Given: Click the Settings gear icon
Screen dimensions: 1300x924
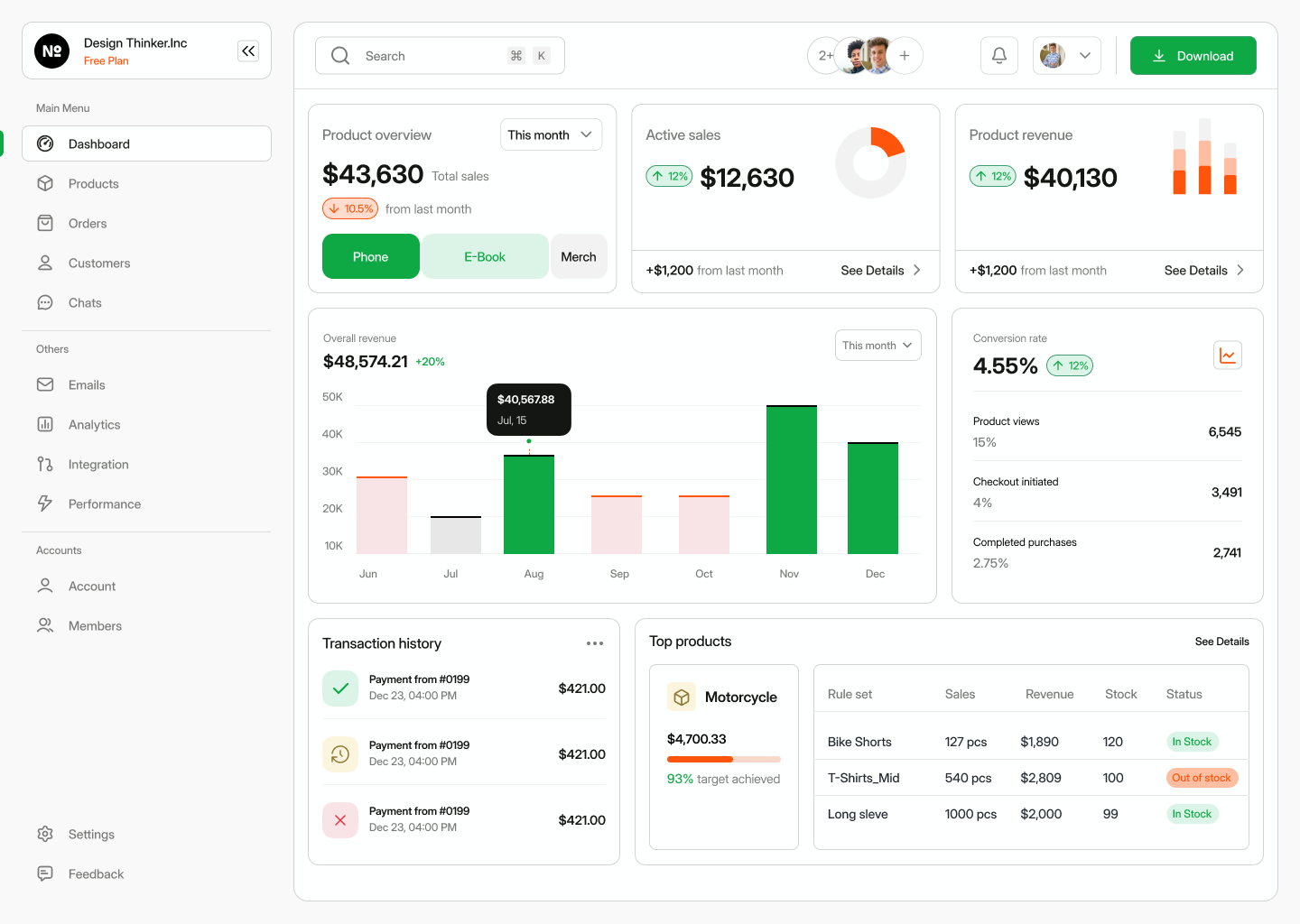Looking at the screenshot, I should pos(45,834).
